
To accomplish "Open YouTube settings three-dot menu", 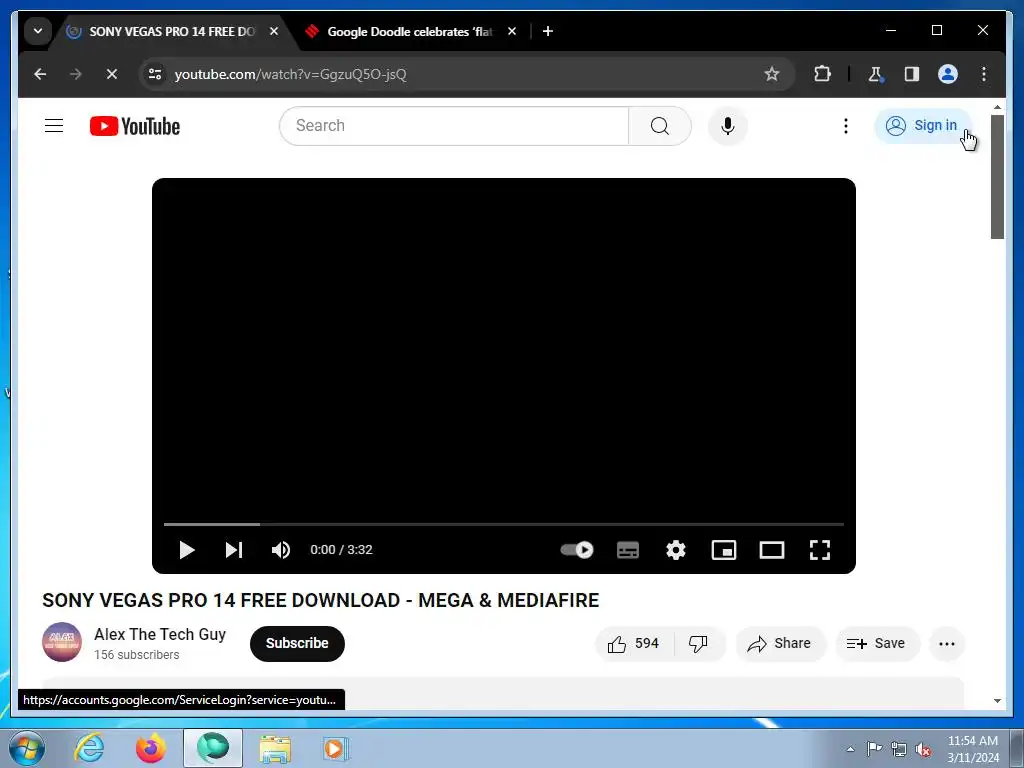I will tap(846, 125).
